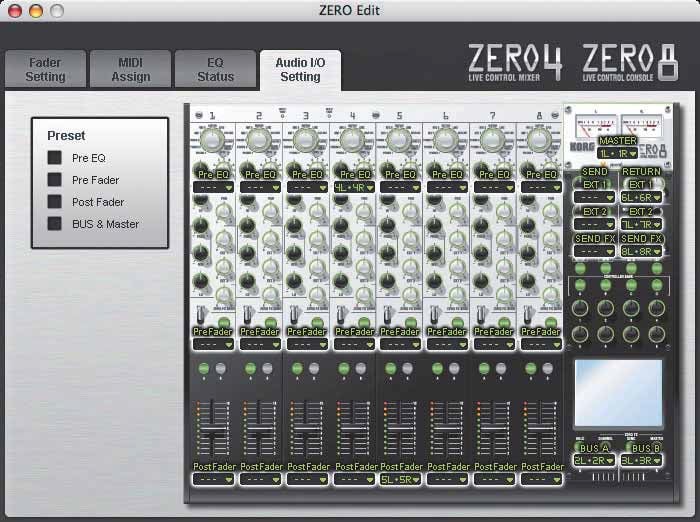
Task: Click channel 1 black low EQ knob
Action: point(201,281)
